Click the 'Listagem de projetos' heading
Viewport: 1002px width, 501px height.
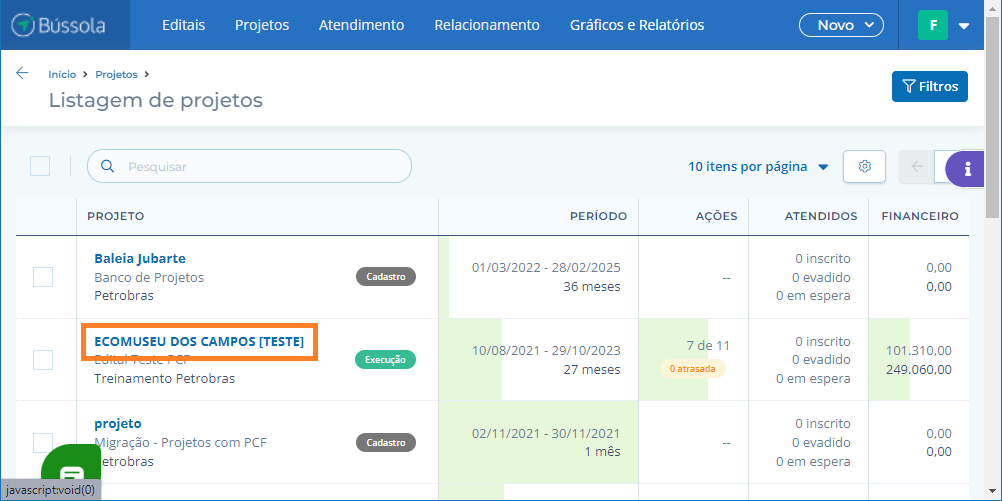156,100
